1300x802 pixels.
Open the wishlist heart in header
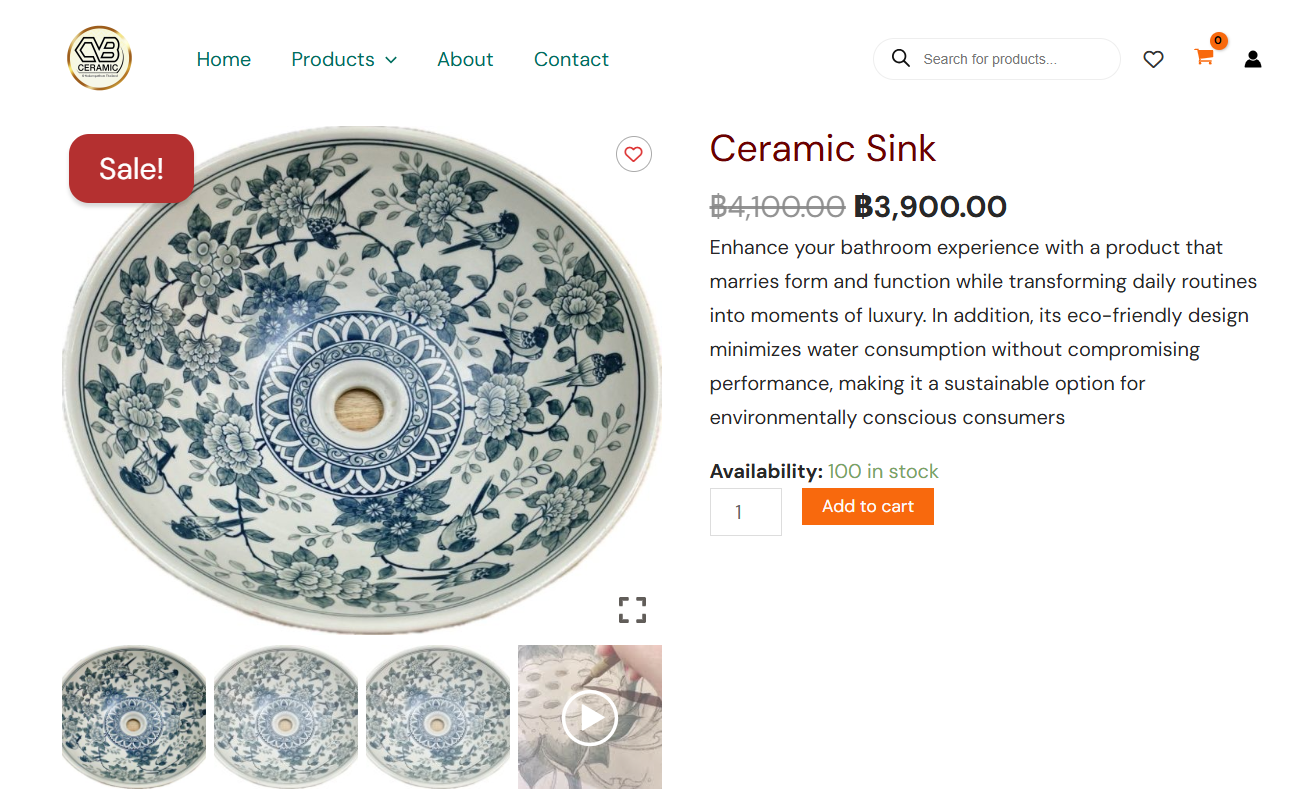[1153, 59]
